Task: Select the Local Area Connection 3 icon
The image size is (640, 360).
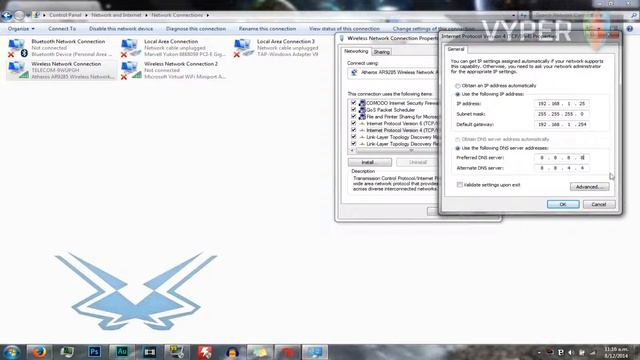Action: (243, 48)
